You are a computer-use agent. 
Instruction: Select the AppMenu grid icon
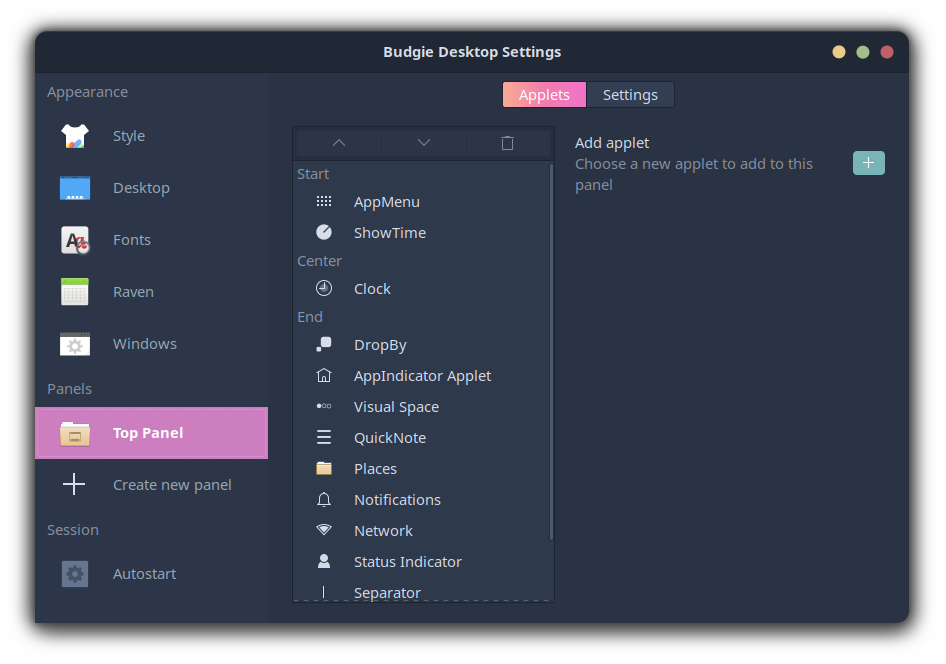pos(324,202)
